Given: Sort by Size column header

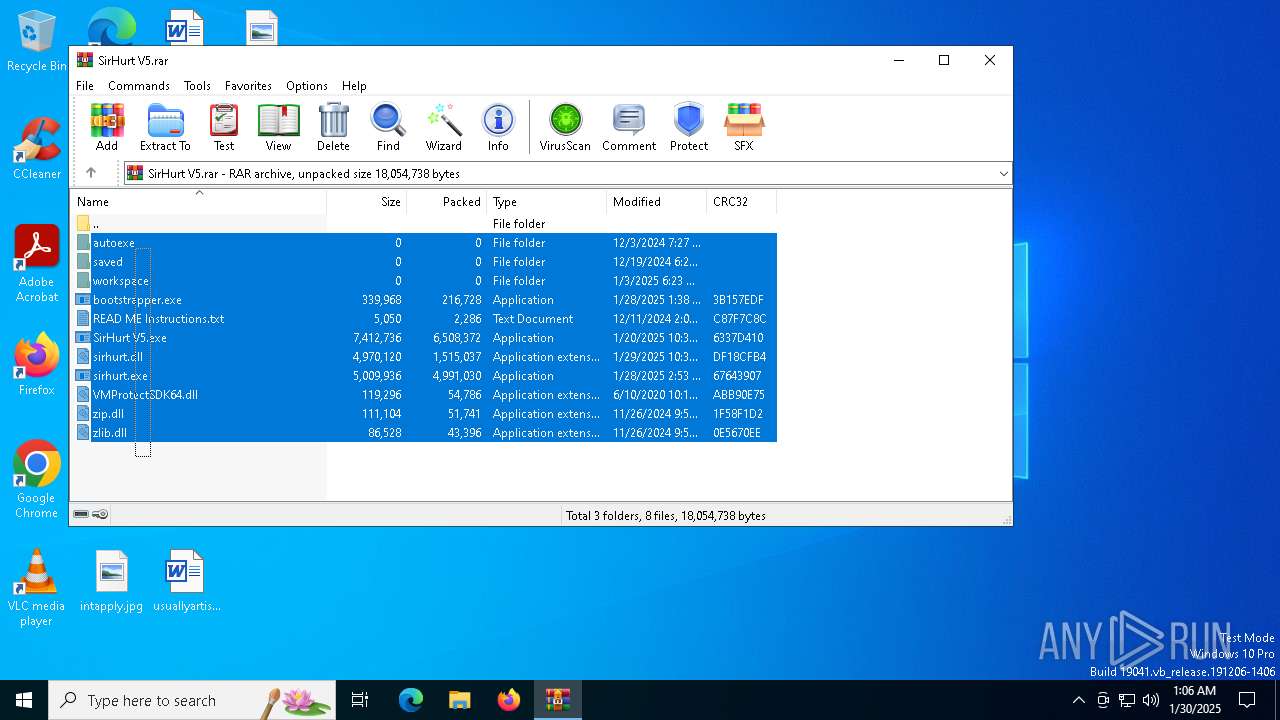Looking at the screenshot, I should [x=367, y=202].
